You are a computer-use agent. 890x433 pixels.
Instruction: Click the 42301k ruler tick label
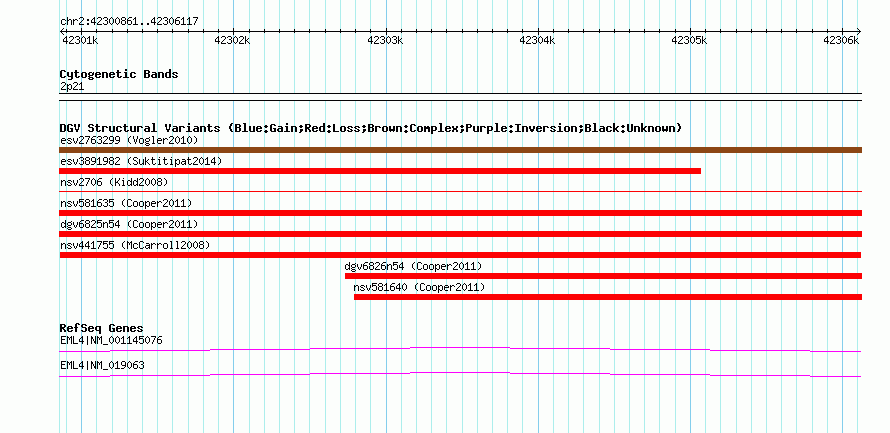tap(79, 40)
